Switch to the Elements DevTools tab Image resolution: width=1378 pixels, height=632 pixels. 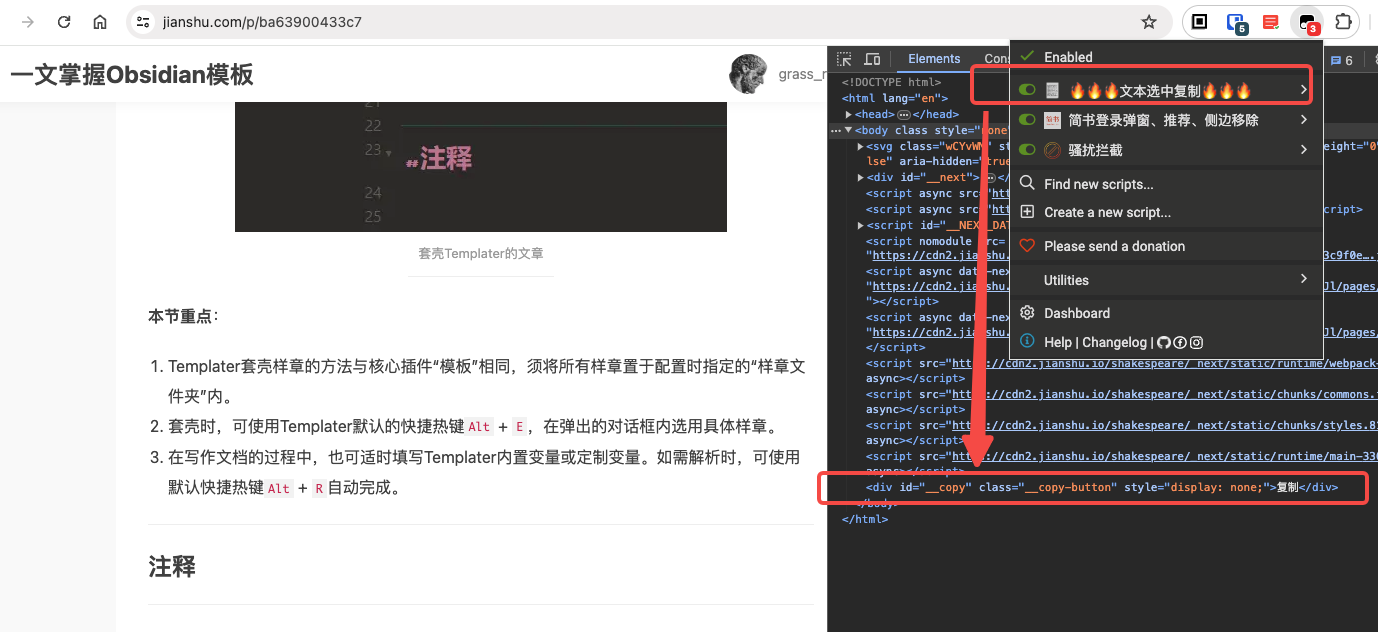click(x=934, y=59)
